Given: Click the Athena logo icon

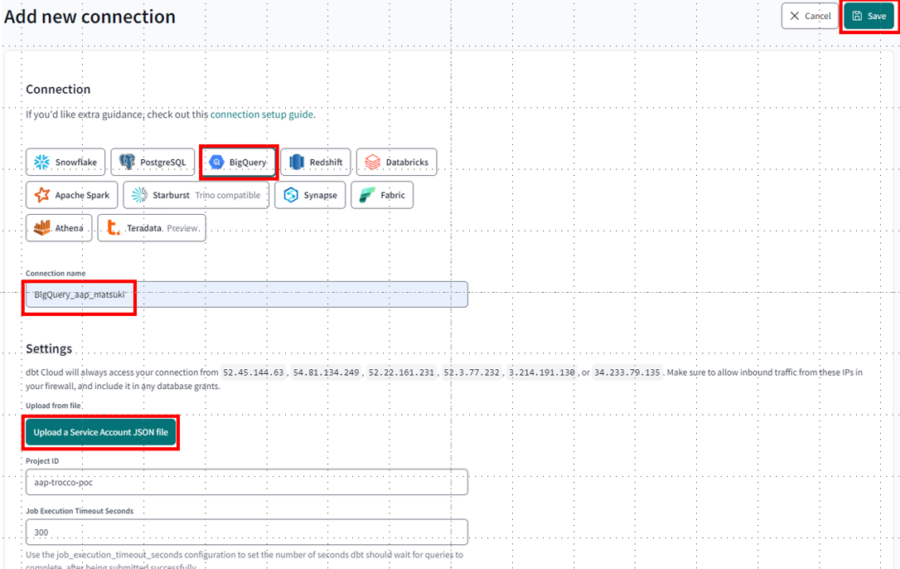Looking at the screenshot, I should point(42,227).
